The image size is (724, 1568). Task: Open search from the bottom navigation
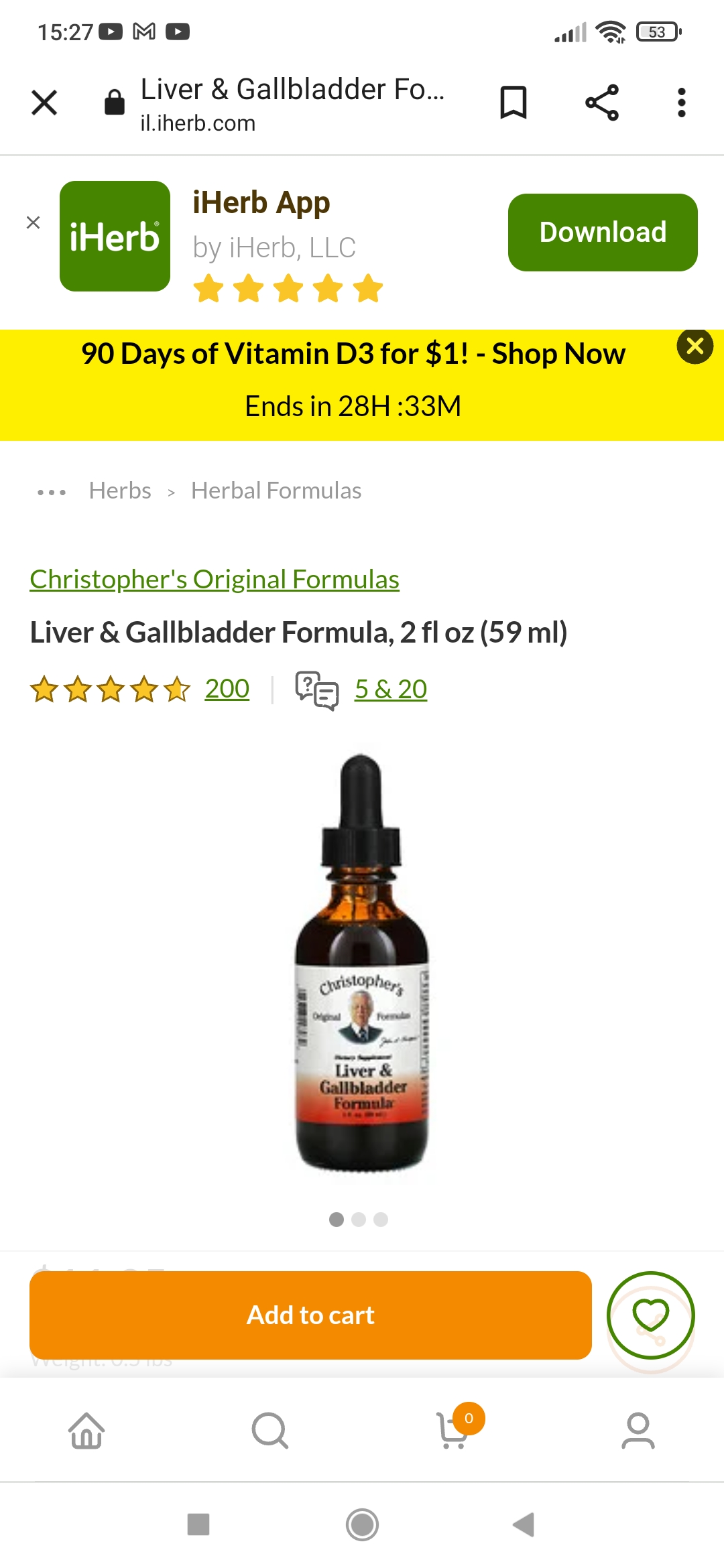pos(270,1431)
